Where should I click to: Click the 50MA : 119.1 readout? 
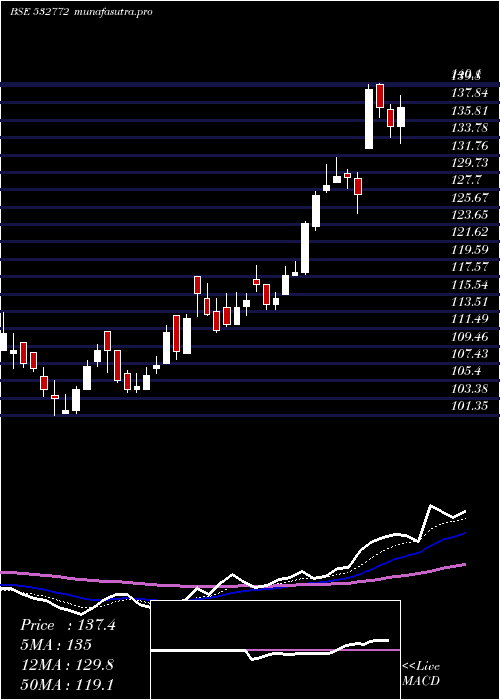tap(67, 685)
